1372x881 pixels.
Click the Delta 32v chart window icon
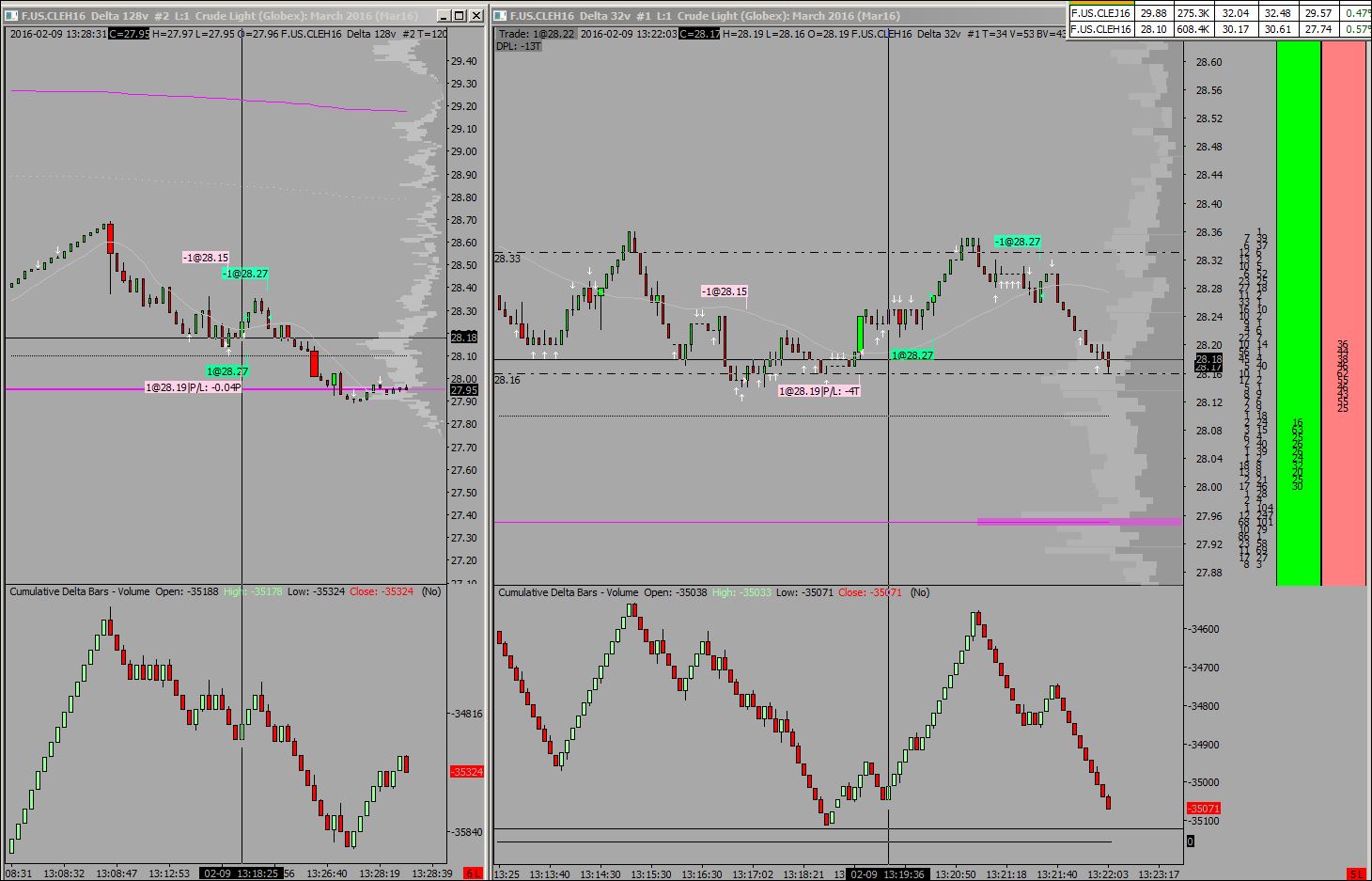pyautogui.click(x=501, y=15)
